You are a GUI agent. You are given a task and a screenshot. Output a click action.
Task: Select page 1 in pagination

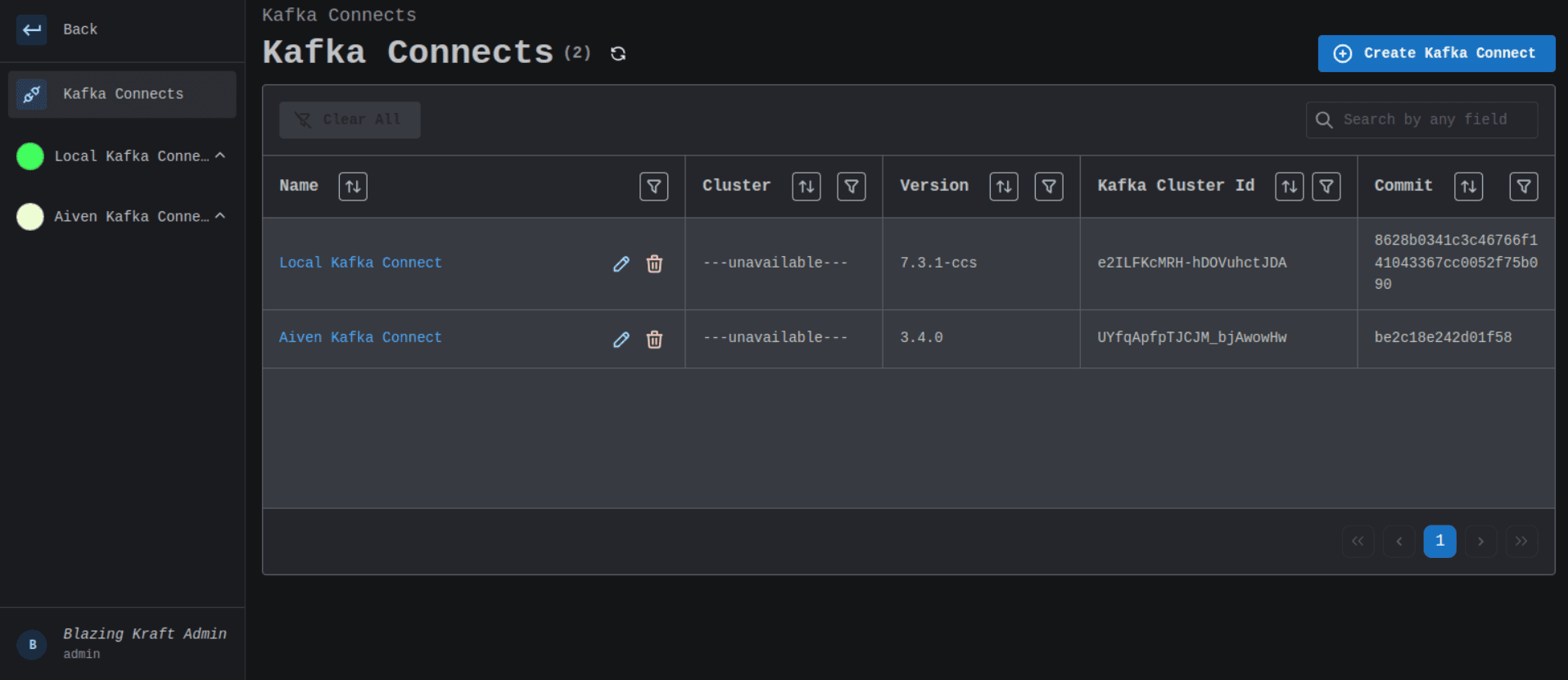tap(1439, 541)
